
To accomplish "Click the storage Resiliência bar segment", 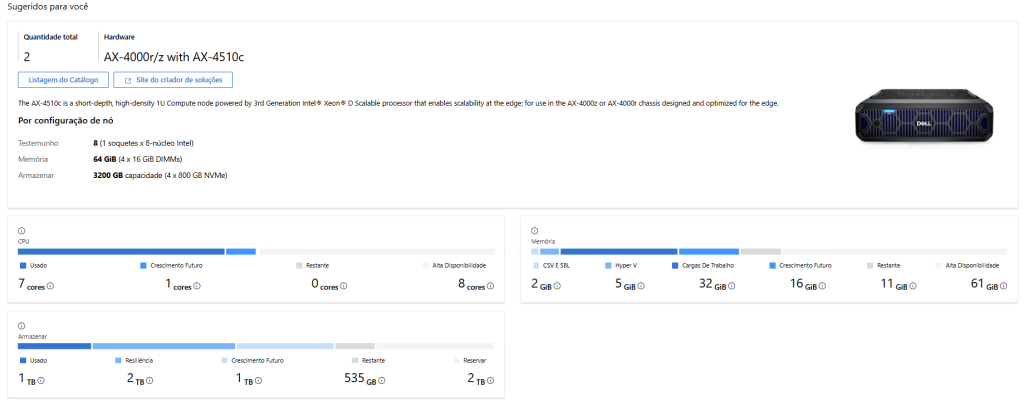I will point(164,346).
